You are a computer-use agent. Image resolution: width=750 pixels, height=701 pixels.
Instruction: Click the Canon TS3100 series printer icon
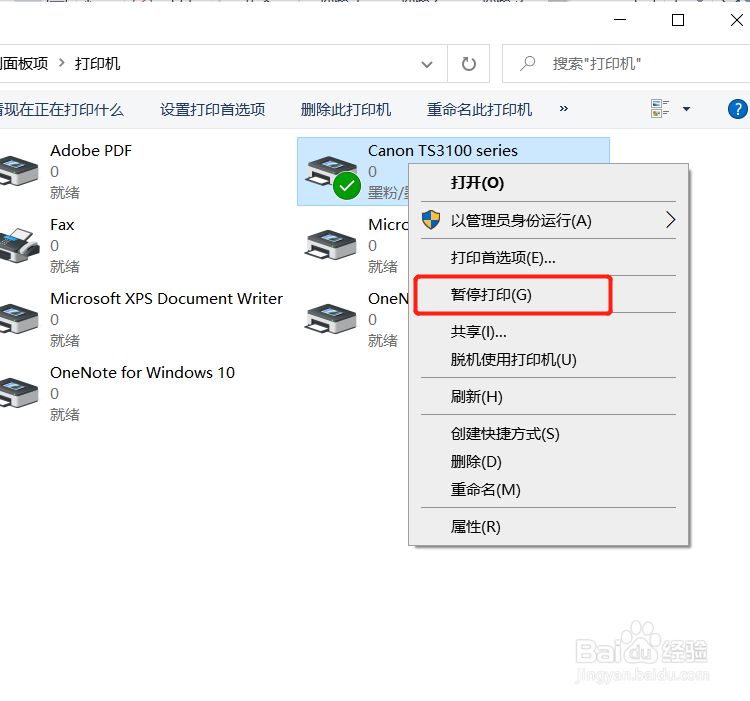(333, 176)
